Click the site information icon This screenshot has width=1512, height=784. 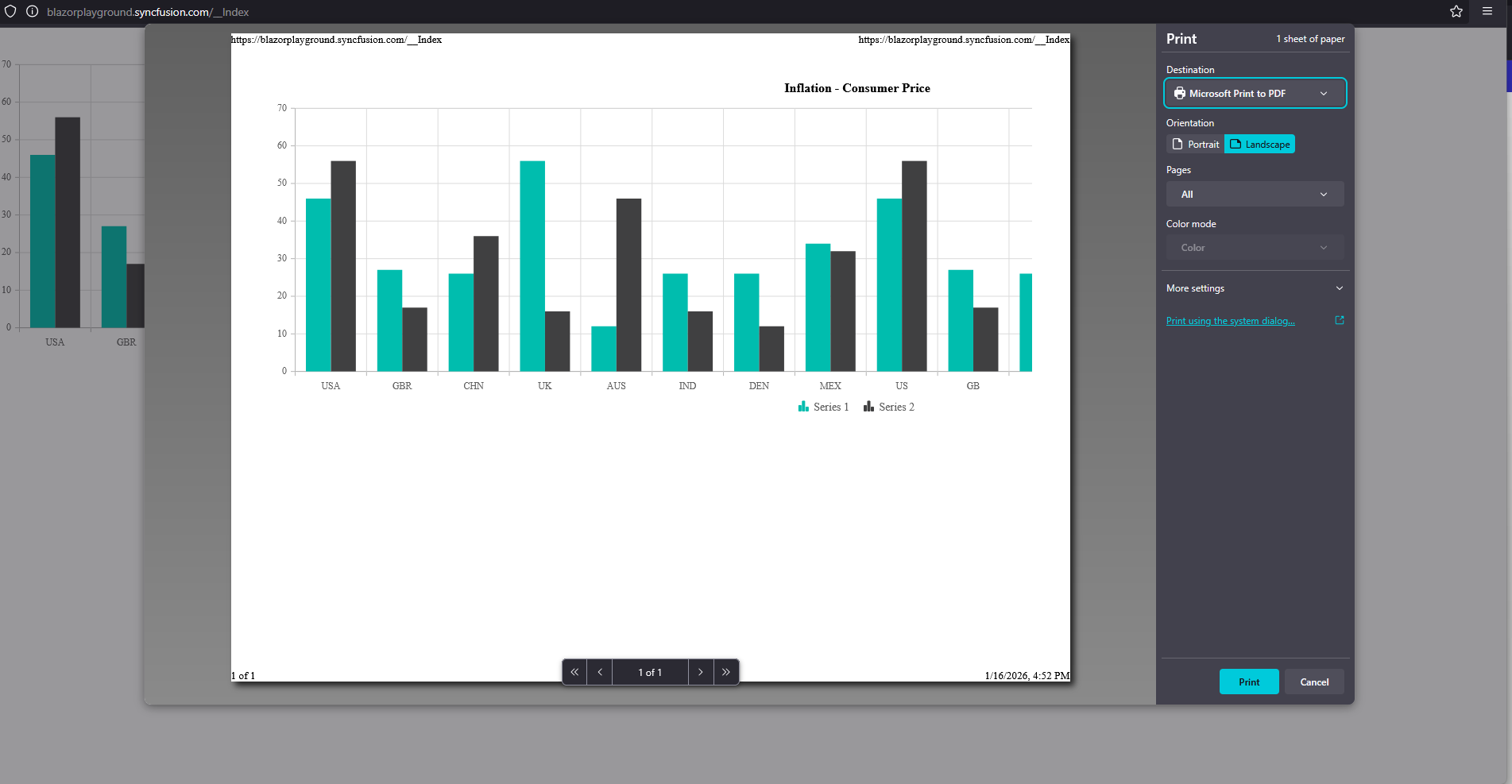point(33,12)
